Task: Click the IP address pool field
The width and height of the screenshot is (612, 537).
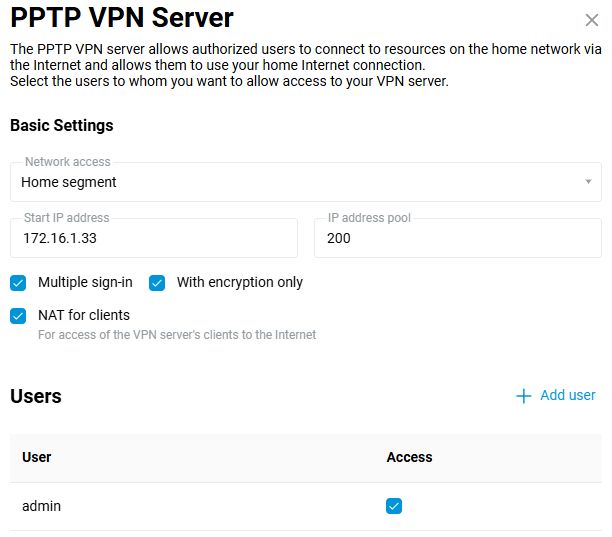Action: pyautogui.click(x=457, y=239)
